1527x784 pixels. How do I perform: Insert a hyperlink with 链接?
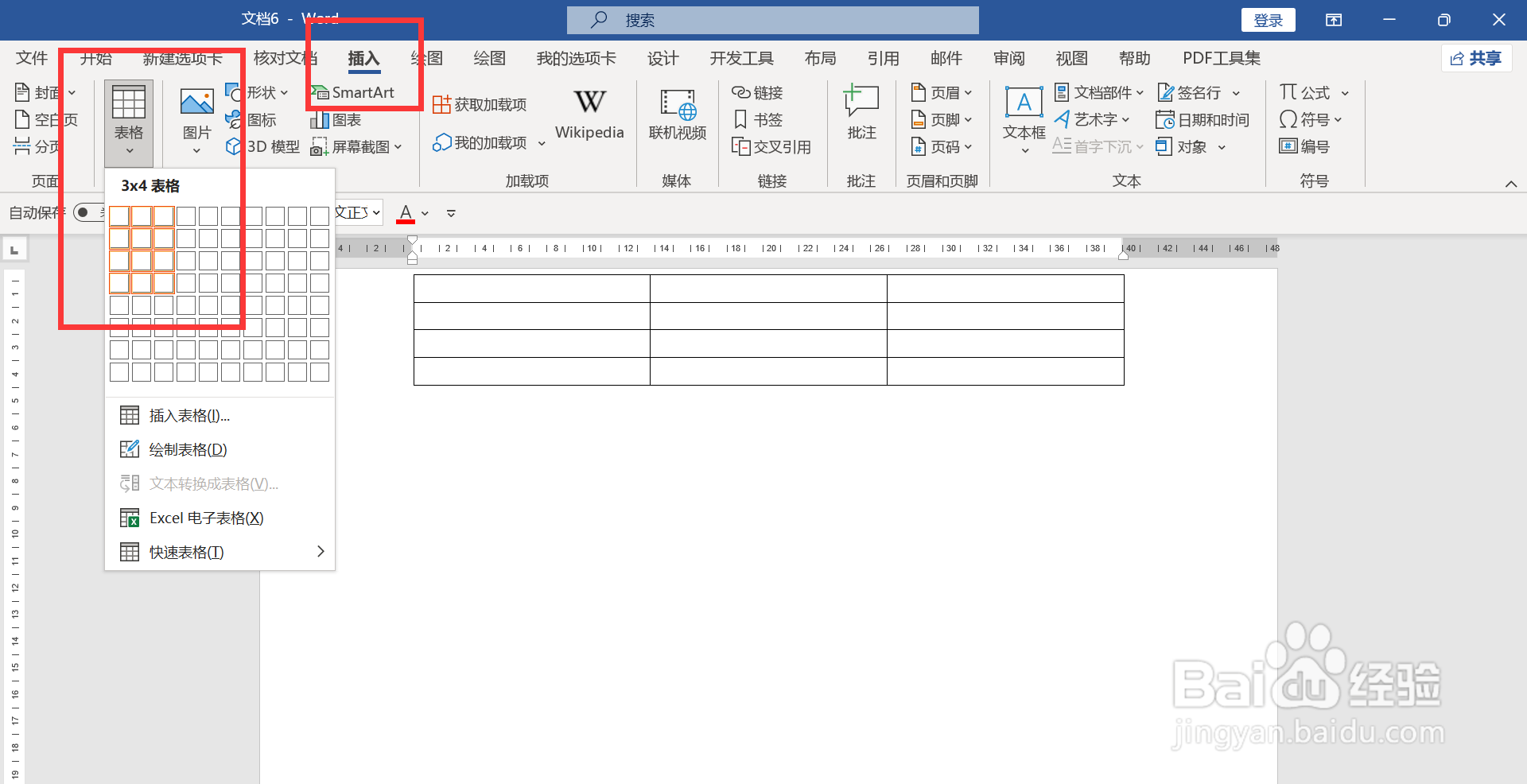point(757,93)
